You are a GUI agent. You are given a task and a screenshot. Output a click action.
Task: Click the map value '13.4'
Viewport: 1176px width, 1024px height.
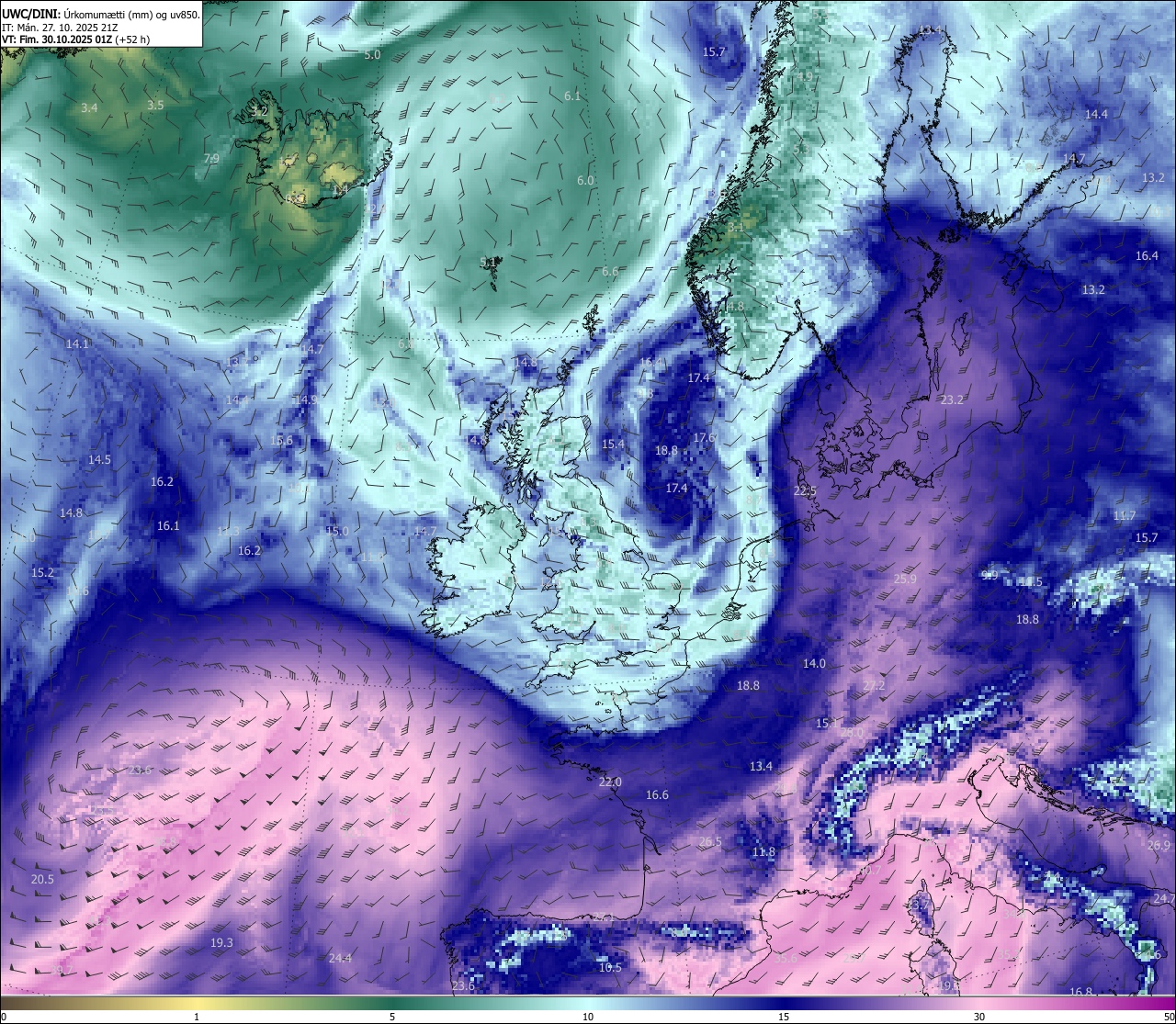(761, 767)
